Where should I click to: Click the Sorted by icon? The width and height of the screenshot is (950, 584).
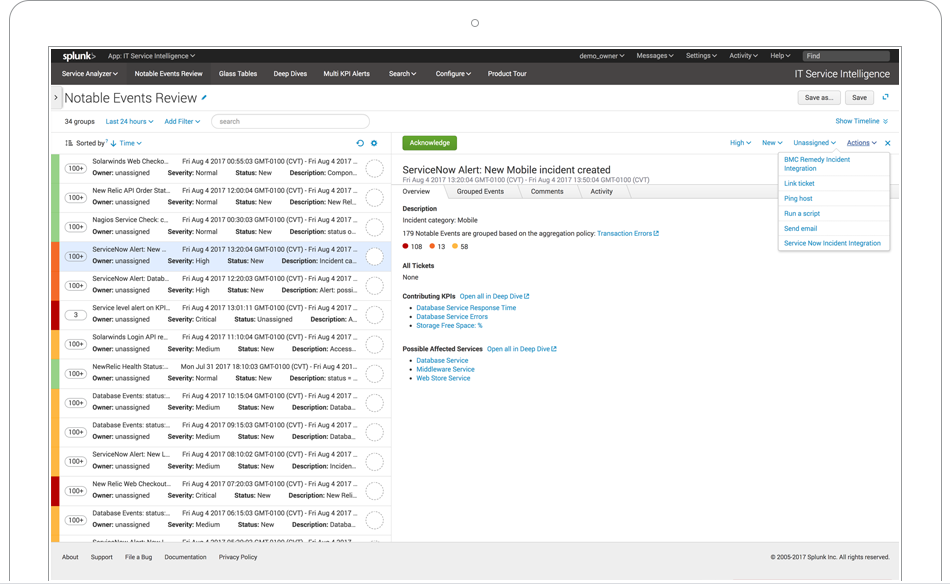(68, 143)
